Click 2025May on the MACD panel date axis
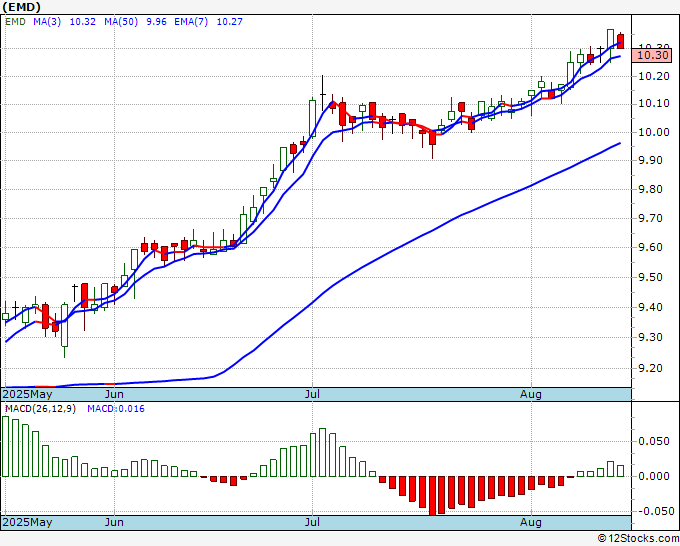680x546 pixels. click(27, 522)
